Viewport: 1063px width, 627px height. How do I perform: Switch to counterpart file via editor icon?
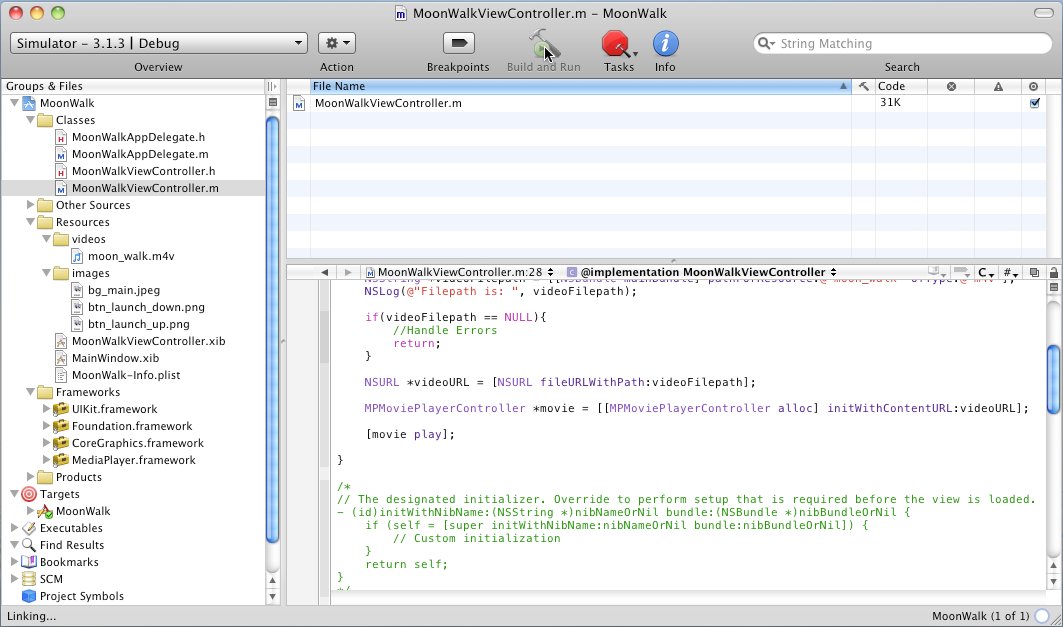[x=1034, y=272]
